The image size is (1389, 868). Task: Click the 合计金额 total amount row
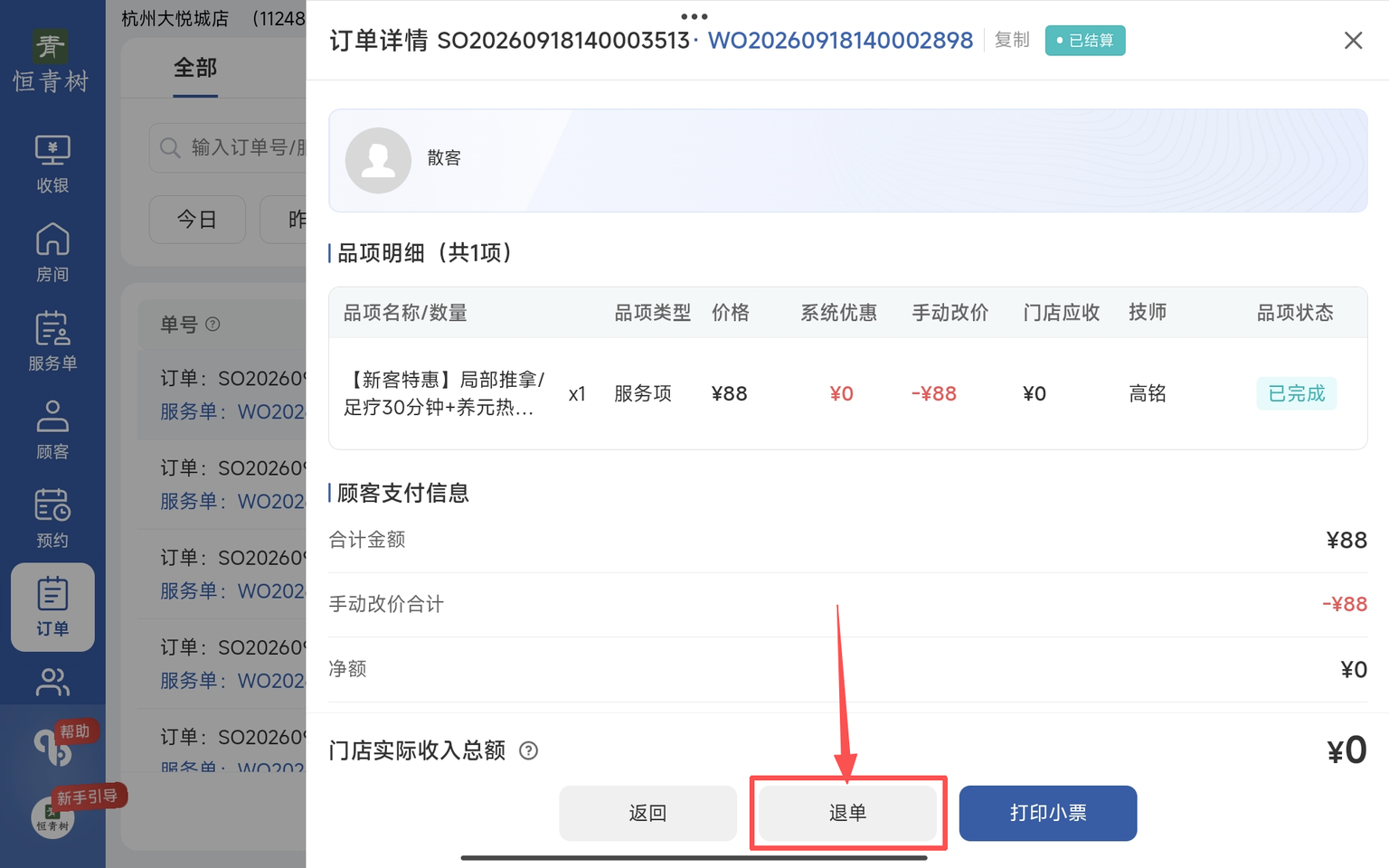(847, 540)
